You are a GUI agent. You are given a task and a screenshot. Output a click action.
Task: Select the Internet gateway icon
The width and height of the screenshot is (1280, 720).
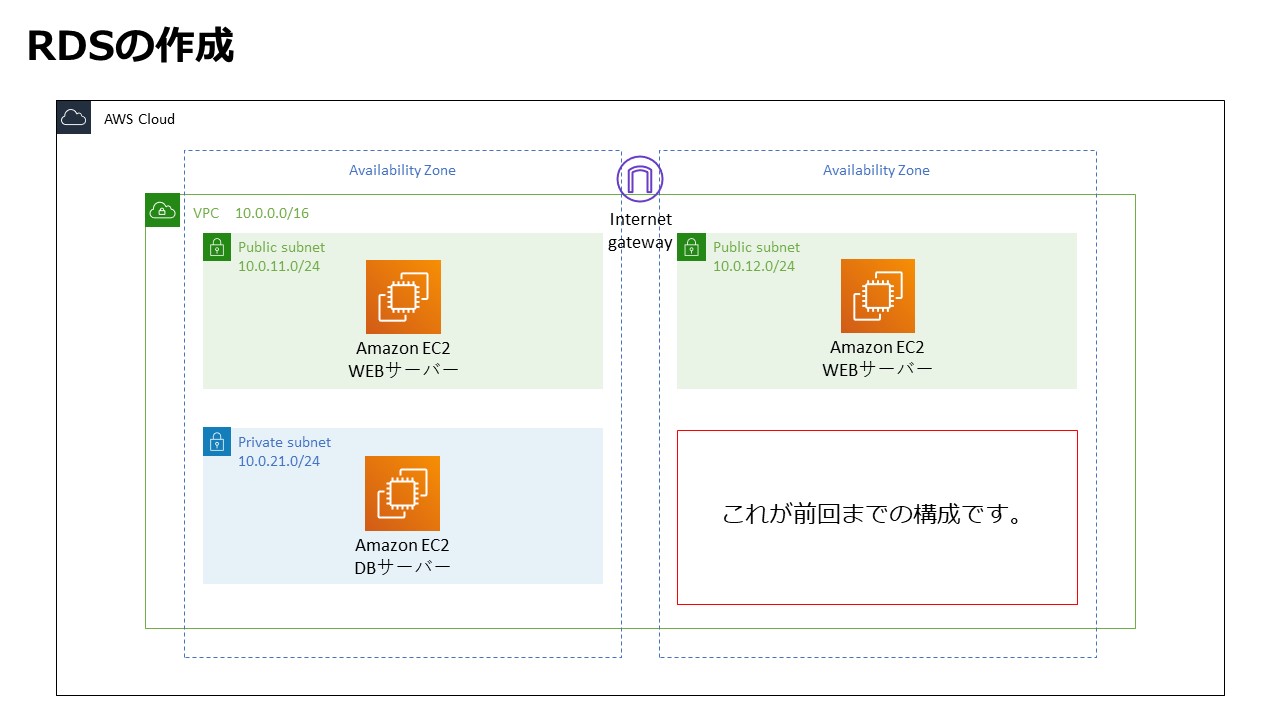640,179
